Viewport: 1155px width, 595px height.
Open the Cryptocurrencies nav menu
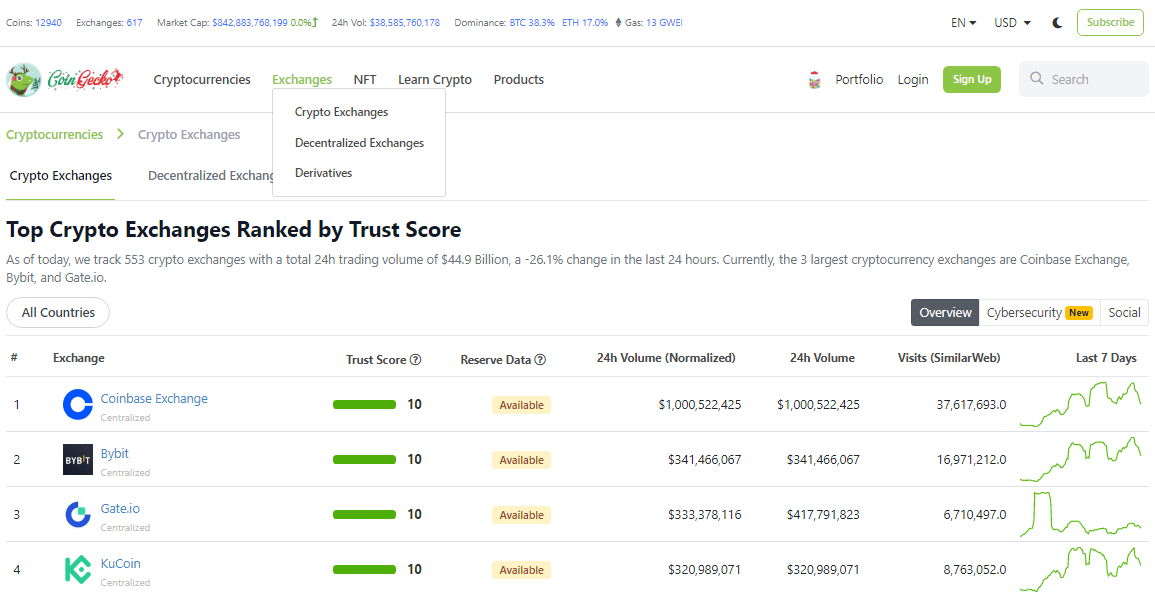coord(202,80)
